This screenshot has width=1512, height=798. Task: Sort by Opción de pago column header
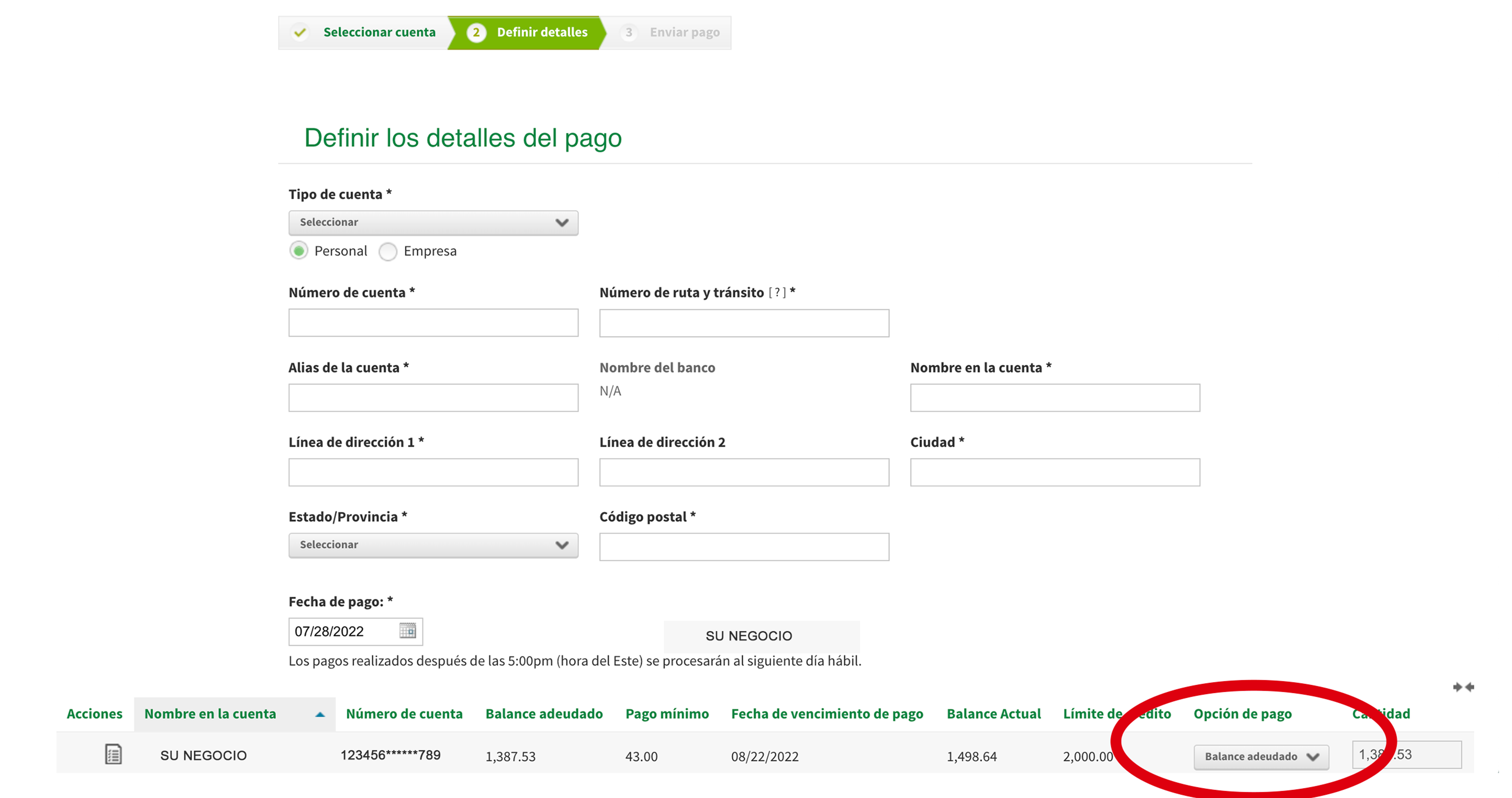tap(1243, 713)
